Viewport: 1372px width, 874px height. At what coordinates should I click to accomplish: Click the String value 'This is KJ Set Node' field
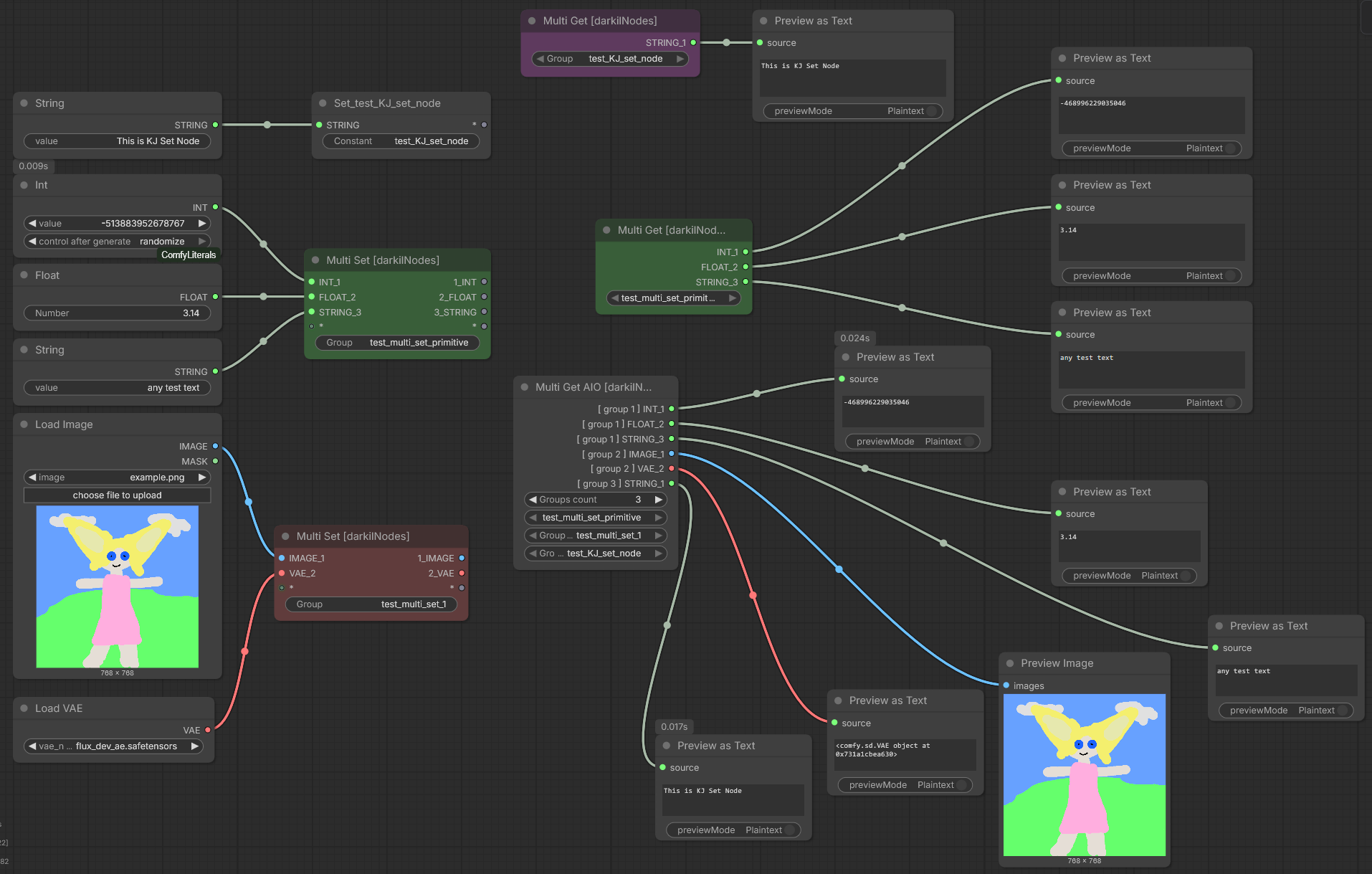[118, 141]
